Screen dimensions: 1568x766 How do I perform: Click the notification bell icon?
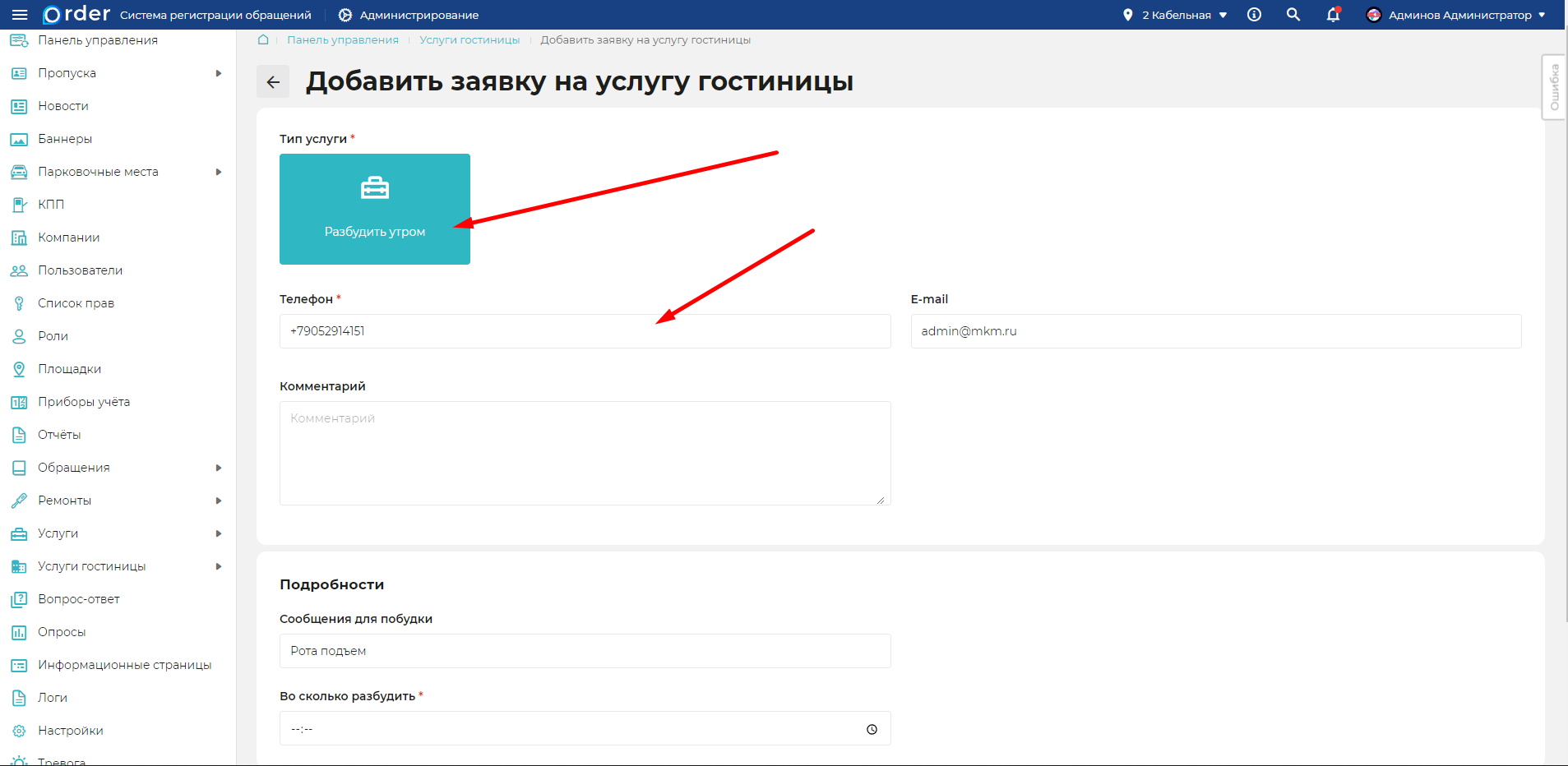click(1332, 15)
